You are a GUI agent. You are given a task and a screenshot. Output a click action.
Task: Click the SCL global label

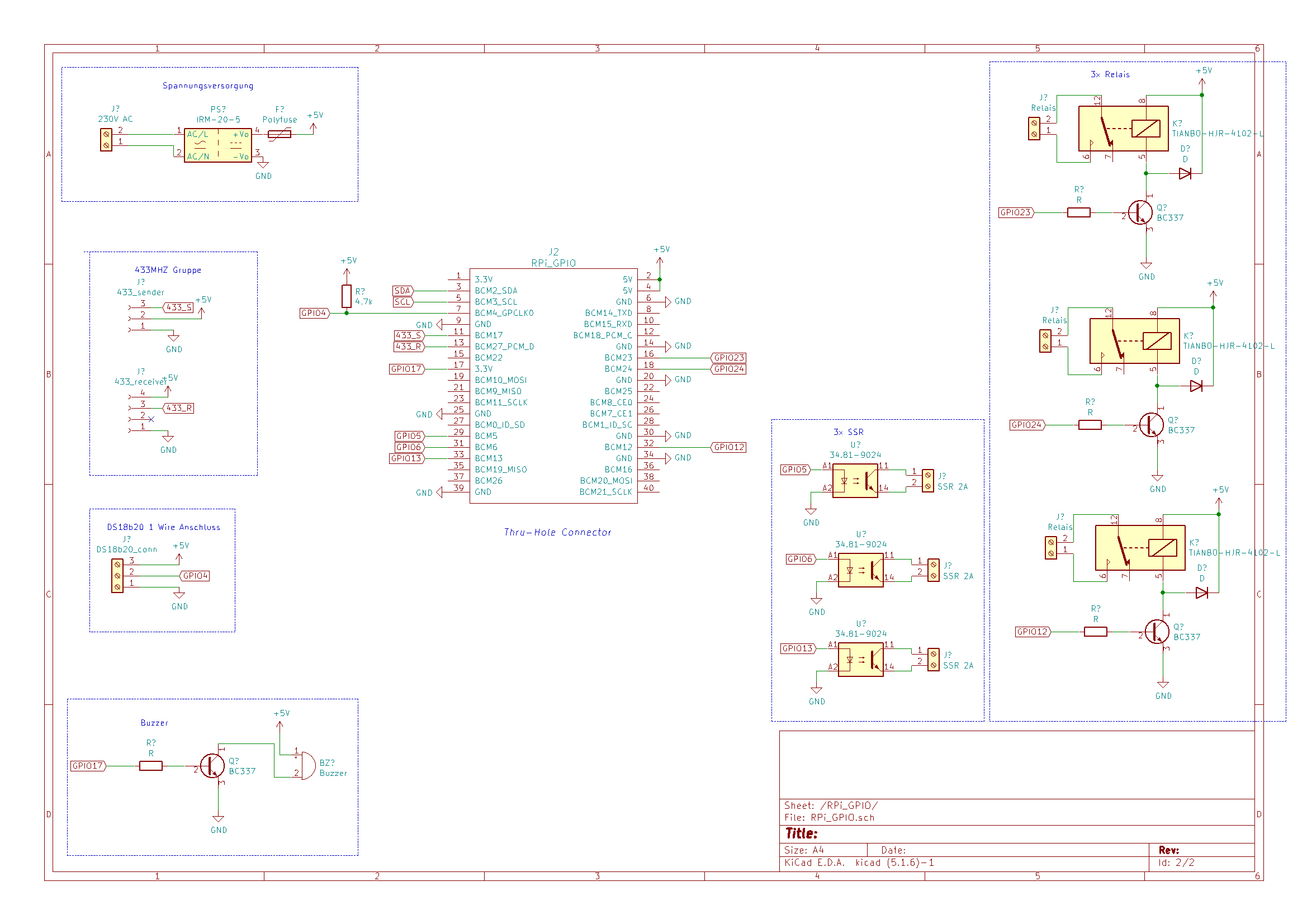pyautogui.click(x=403, y=302)
